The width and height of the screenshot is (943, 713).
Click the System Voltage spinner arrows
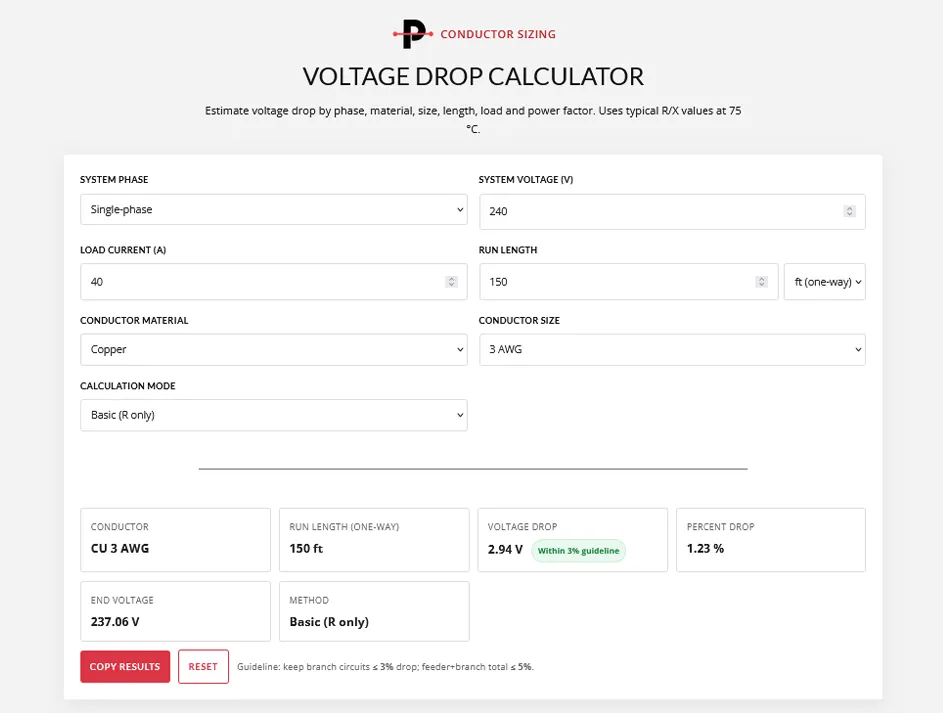(849, 211)
